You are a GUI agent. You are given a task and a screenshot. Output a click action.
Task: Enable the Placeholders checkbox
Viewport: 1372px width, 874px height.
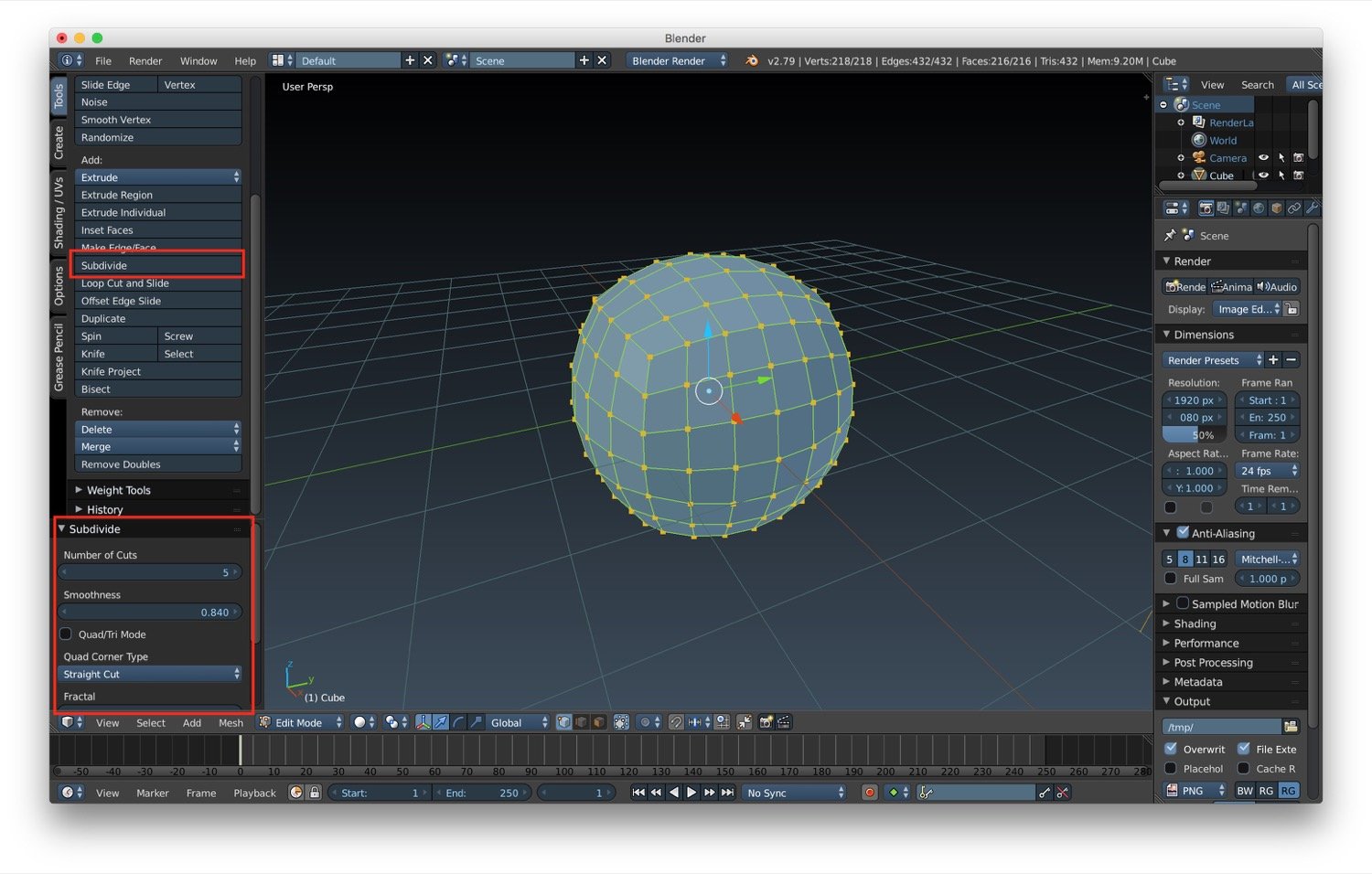1171,768
